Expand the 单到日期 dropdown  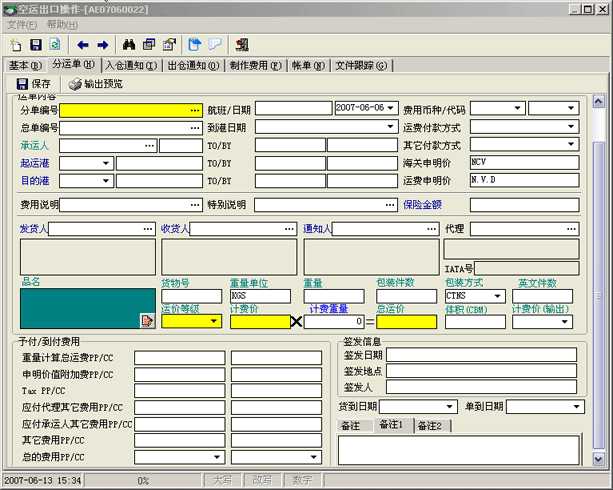(577, 407)
